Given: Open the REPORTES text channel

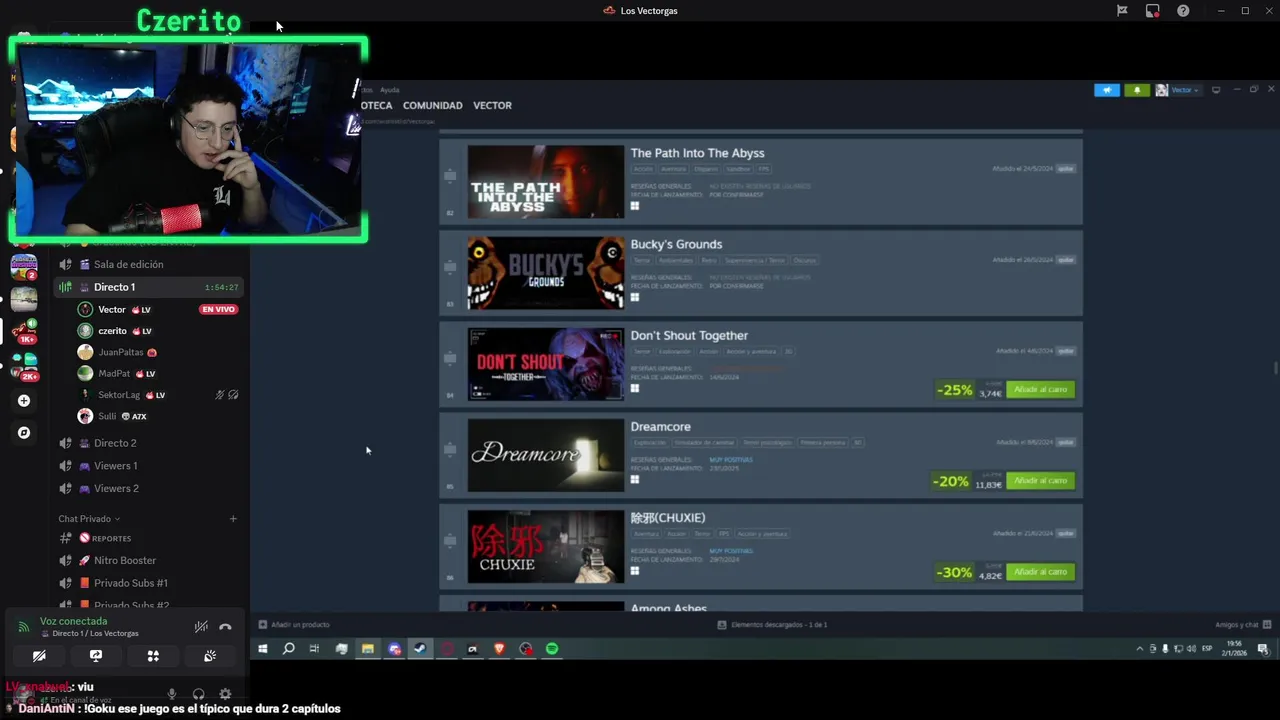Looking at the screenshot, I should (150, 538).
